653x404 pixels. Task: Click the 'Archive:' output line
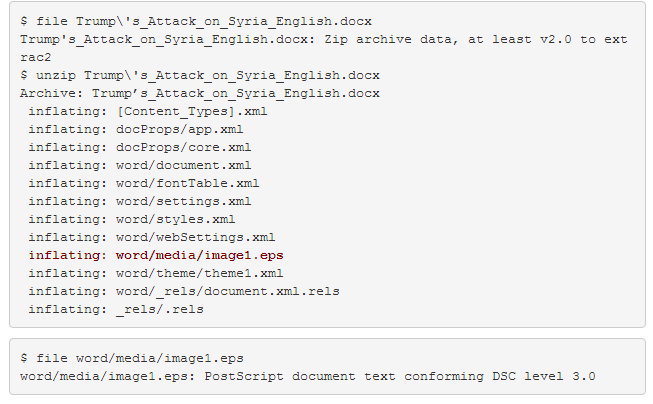tap(199, 93)
